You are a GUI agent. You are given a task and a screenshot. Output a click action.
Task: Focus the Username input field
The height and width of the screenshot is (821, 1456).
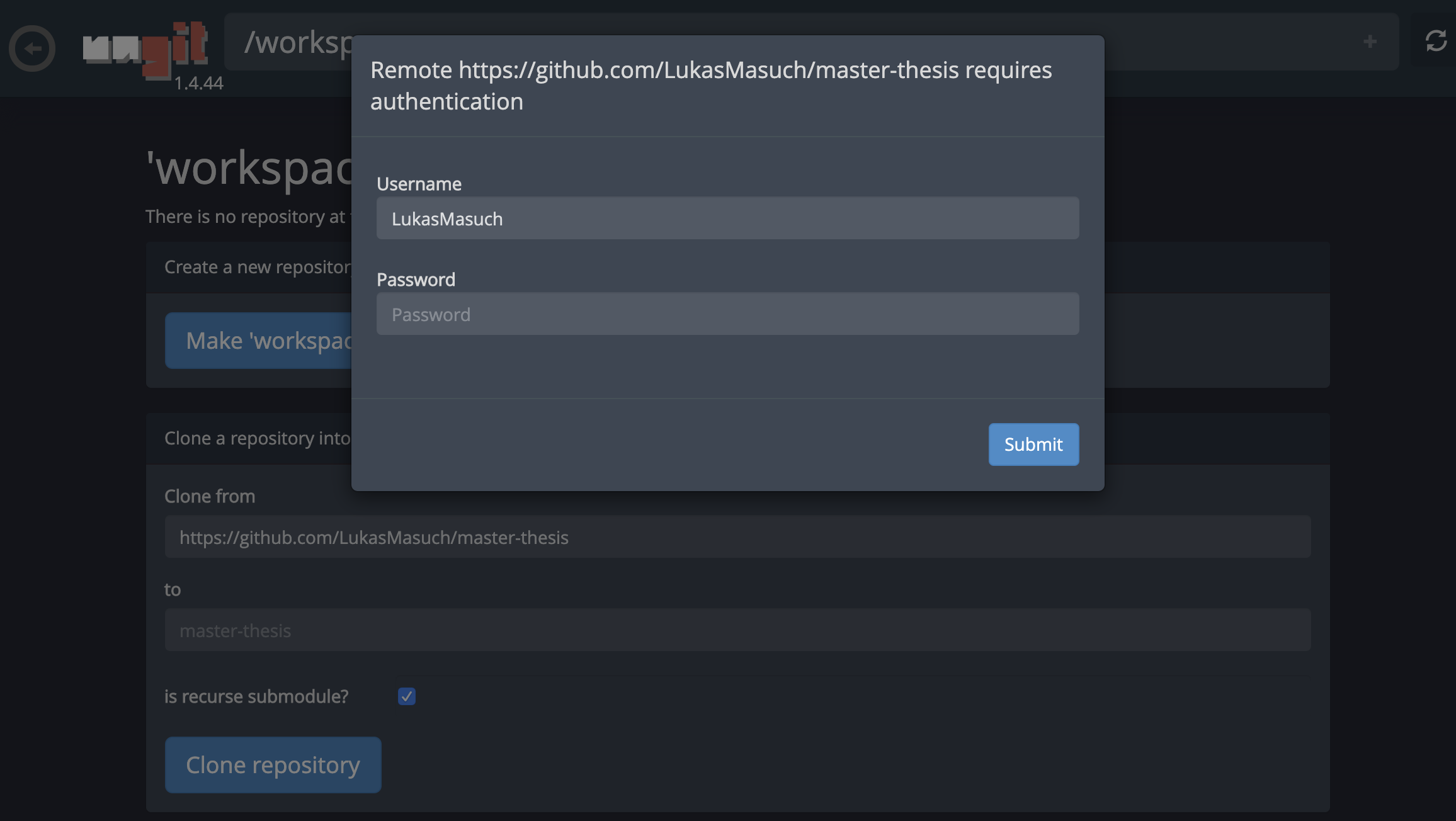coord(727,218)
